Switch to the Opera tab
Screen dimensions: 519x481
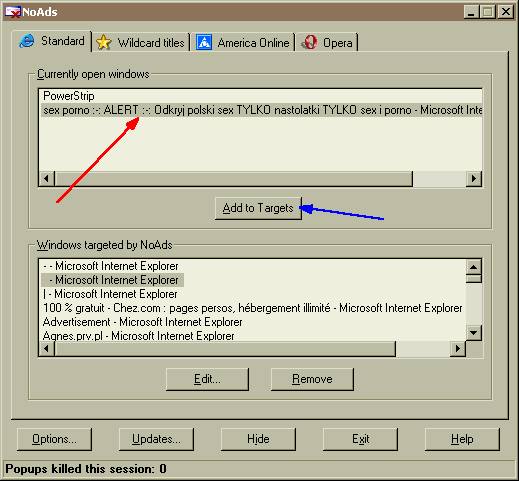click(x=327, y=43)
